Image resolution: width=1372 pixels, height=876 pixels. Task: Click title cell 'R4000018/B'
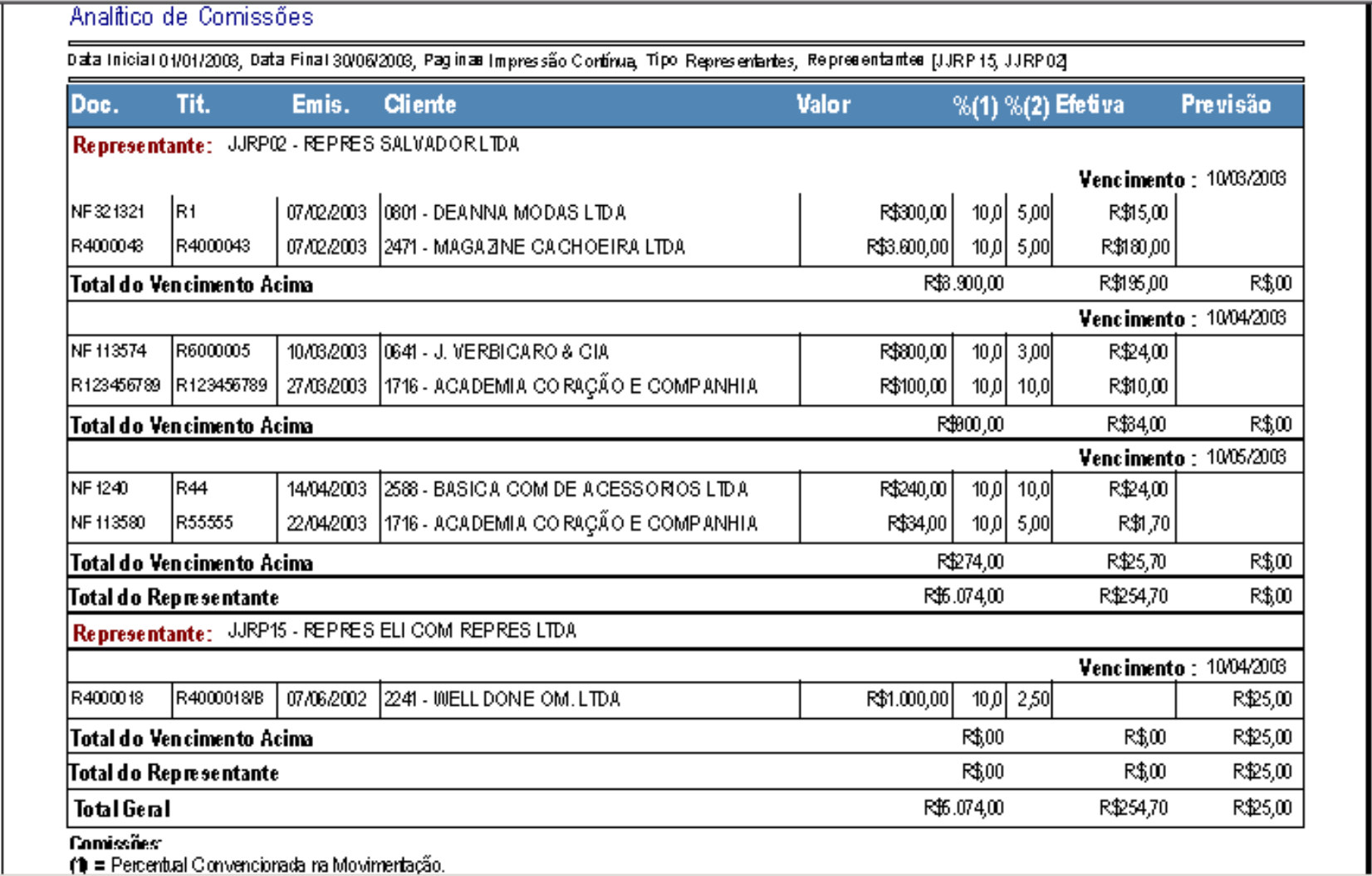[x=219, y=699]
